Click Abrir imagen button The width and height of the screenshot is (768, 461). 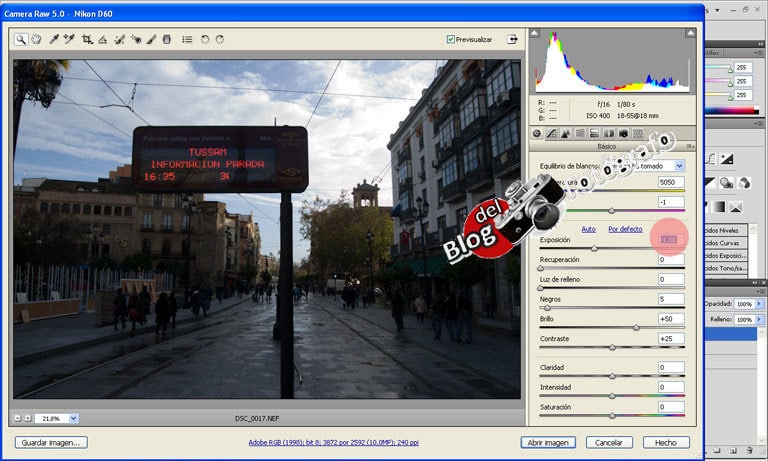point(548,442)
